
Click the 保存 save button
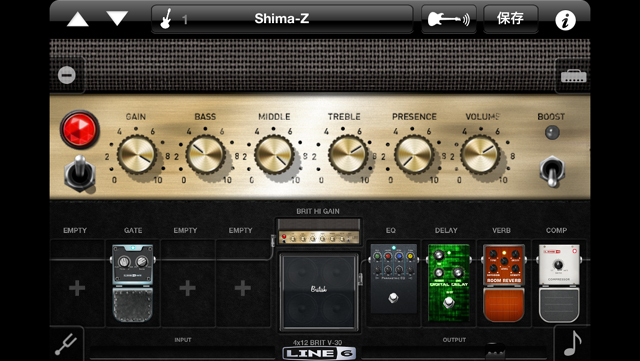point(510,19)
